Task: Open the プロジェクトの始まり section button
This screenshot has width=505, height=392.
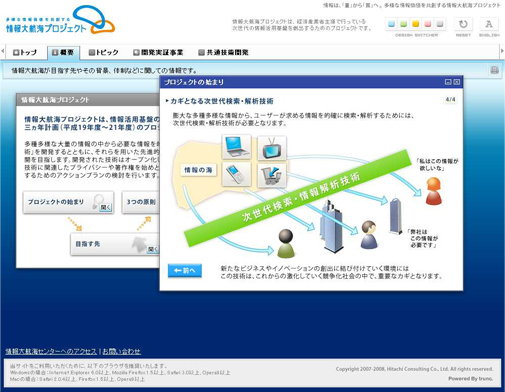Action: pyautogui.click(x=68, y=202)
